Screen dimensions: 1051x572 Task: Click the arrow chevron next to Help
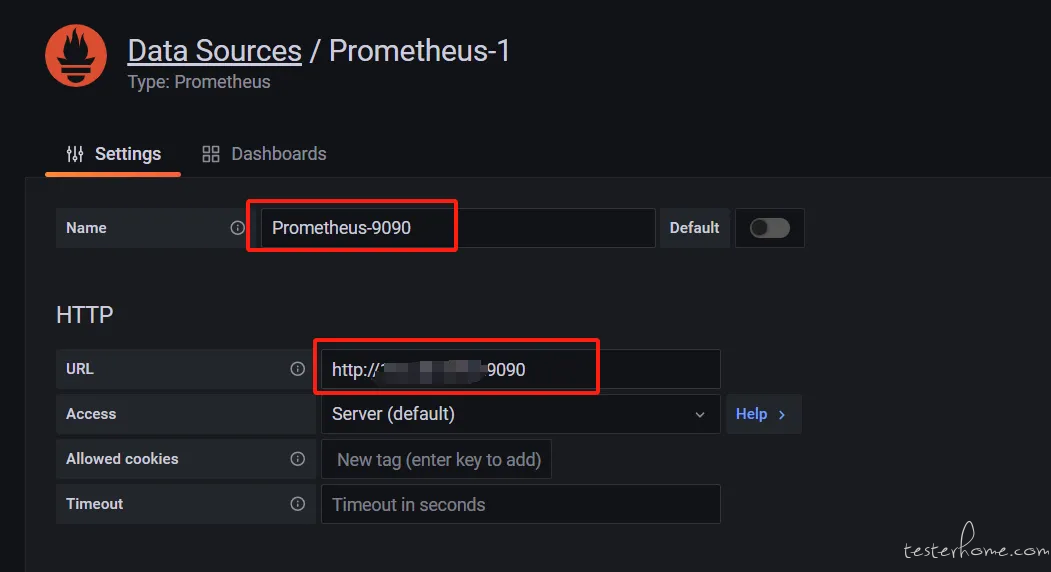coord(782,415)
